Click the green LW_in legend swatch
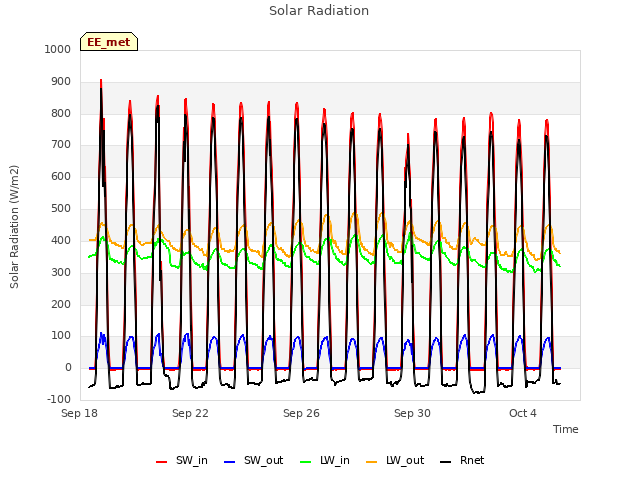 point(306,462)
